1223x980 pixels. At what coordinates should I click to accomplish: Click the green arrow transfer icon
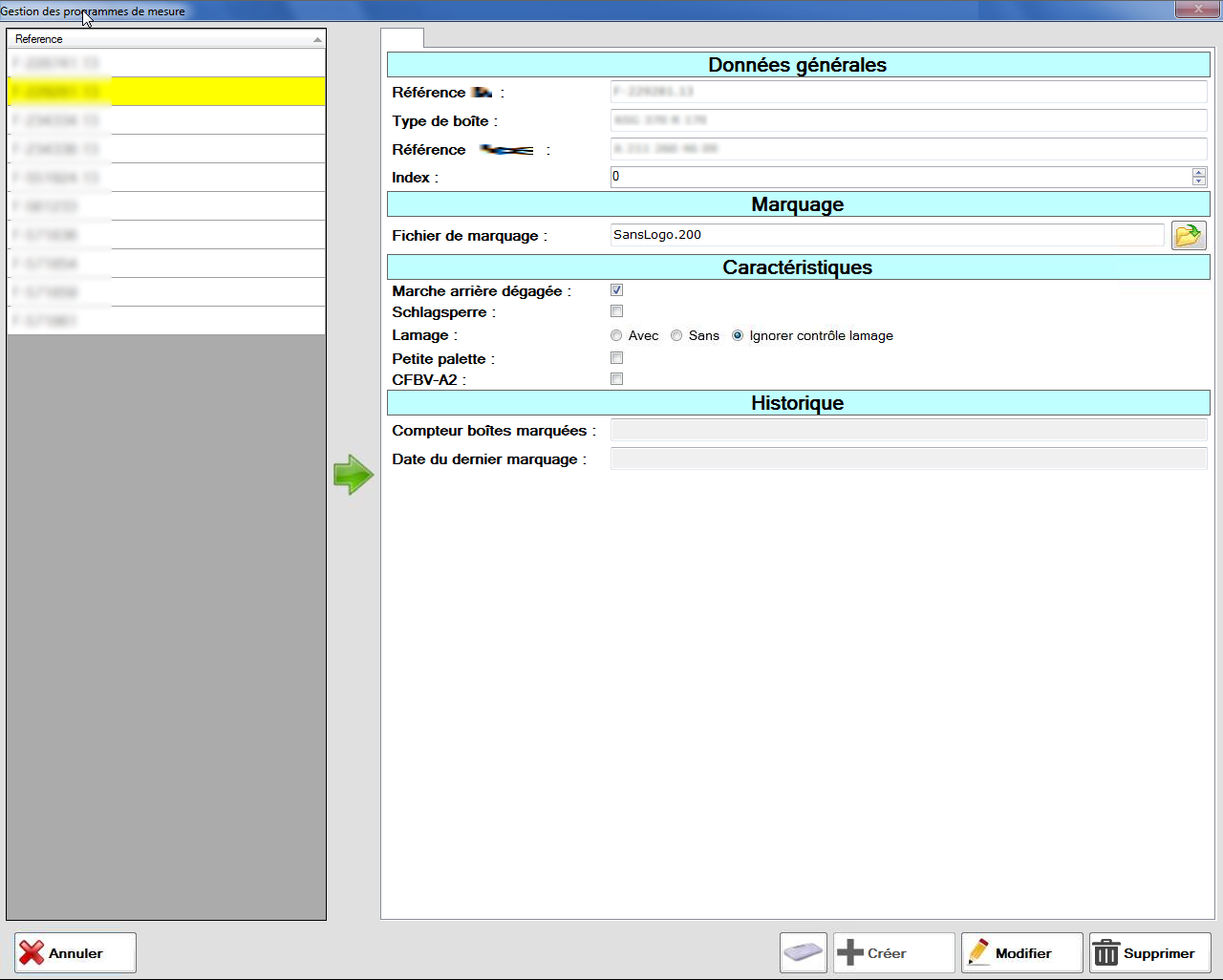coord(353,475)
